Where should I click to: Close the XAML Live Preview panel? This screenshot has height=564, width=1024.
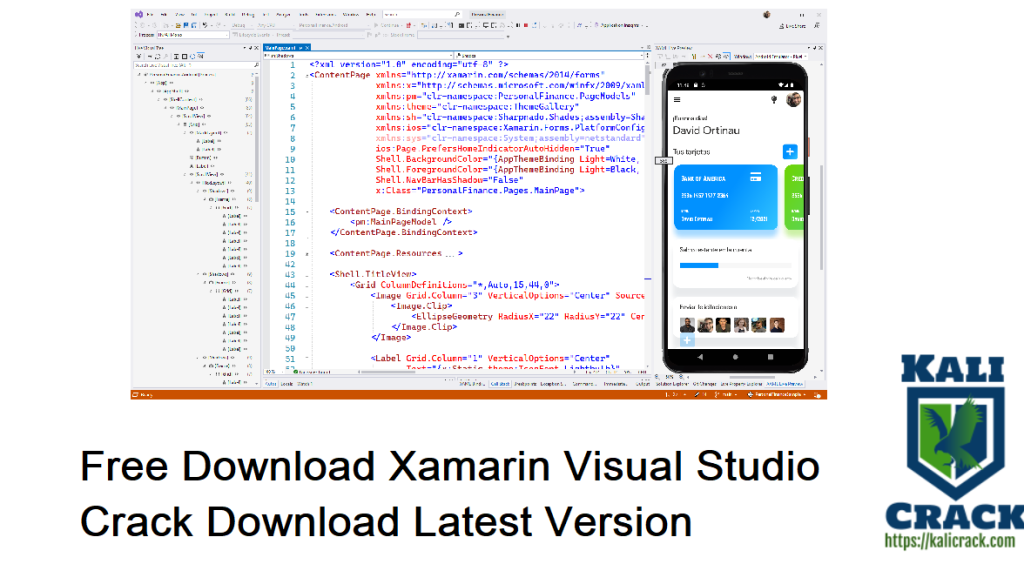point(820,48)
